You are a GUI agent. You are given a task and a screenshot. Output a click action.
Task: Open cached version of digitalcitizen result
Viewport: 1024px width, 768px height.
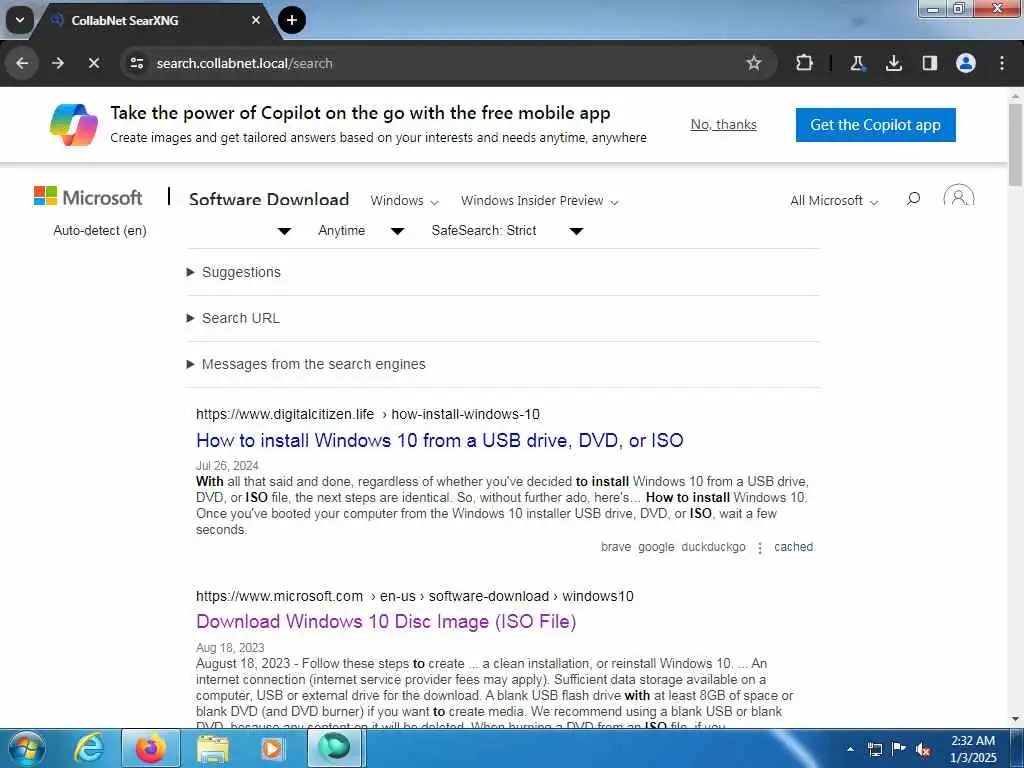click(x=793, y=547)
